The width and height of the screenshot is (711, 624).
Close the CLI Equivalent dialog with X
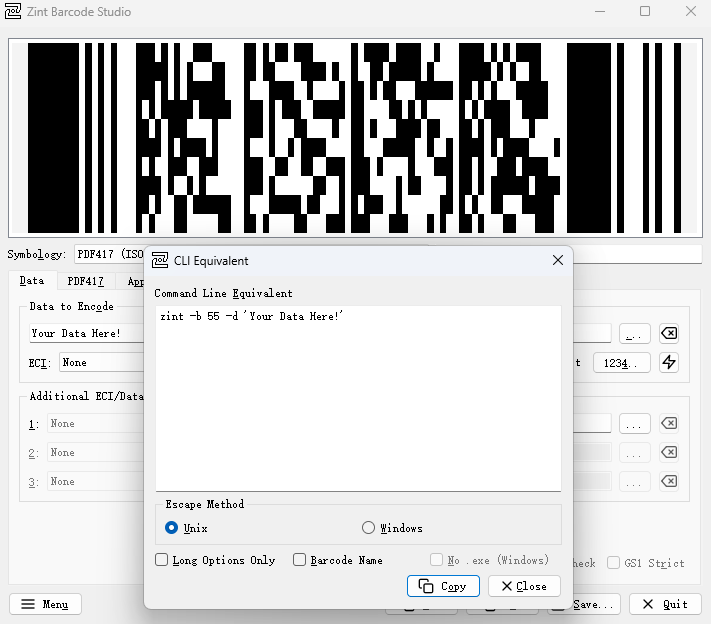point(558,261)
